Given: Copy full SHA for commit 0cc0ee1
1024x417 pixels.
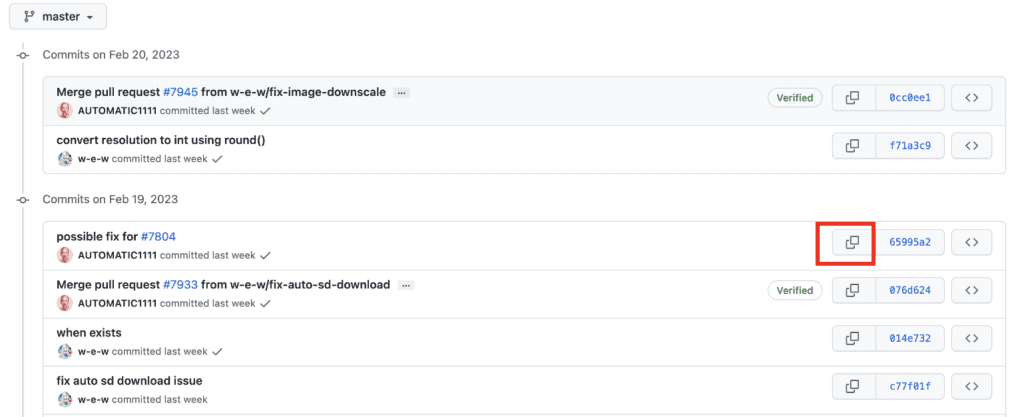Looking at the screenshot, I should [x=853, y=98].
